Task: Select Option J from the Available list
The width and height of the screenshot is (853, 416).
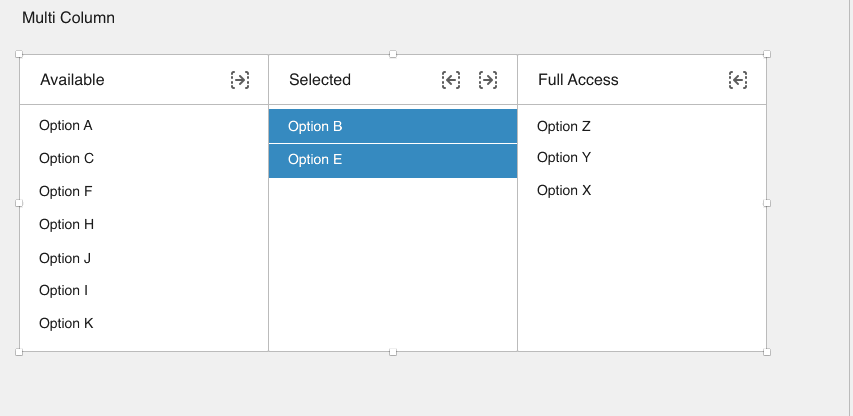Action: (x=144, y=258)
